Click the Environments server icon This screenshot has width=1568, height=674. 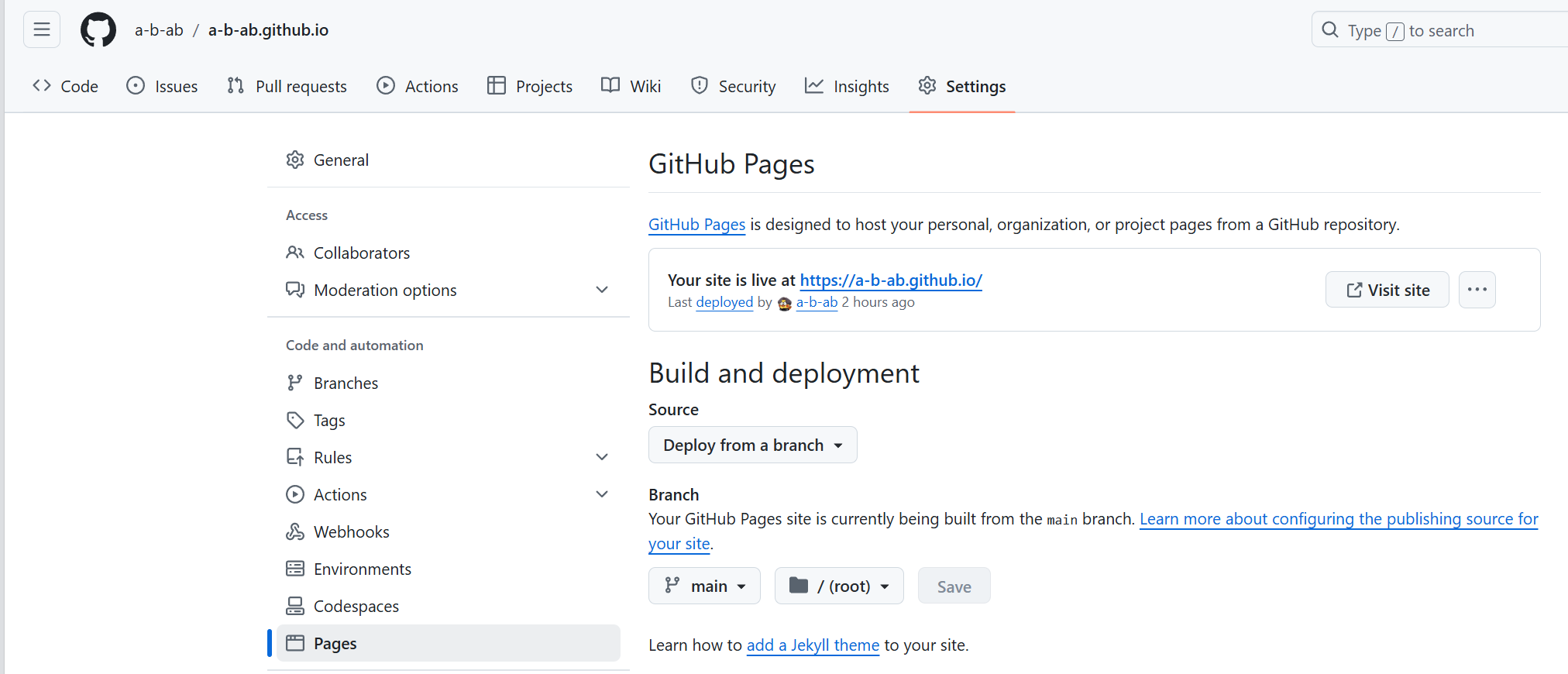(x=295, y=569)
